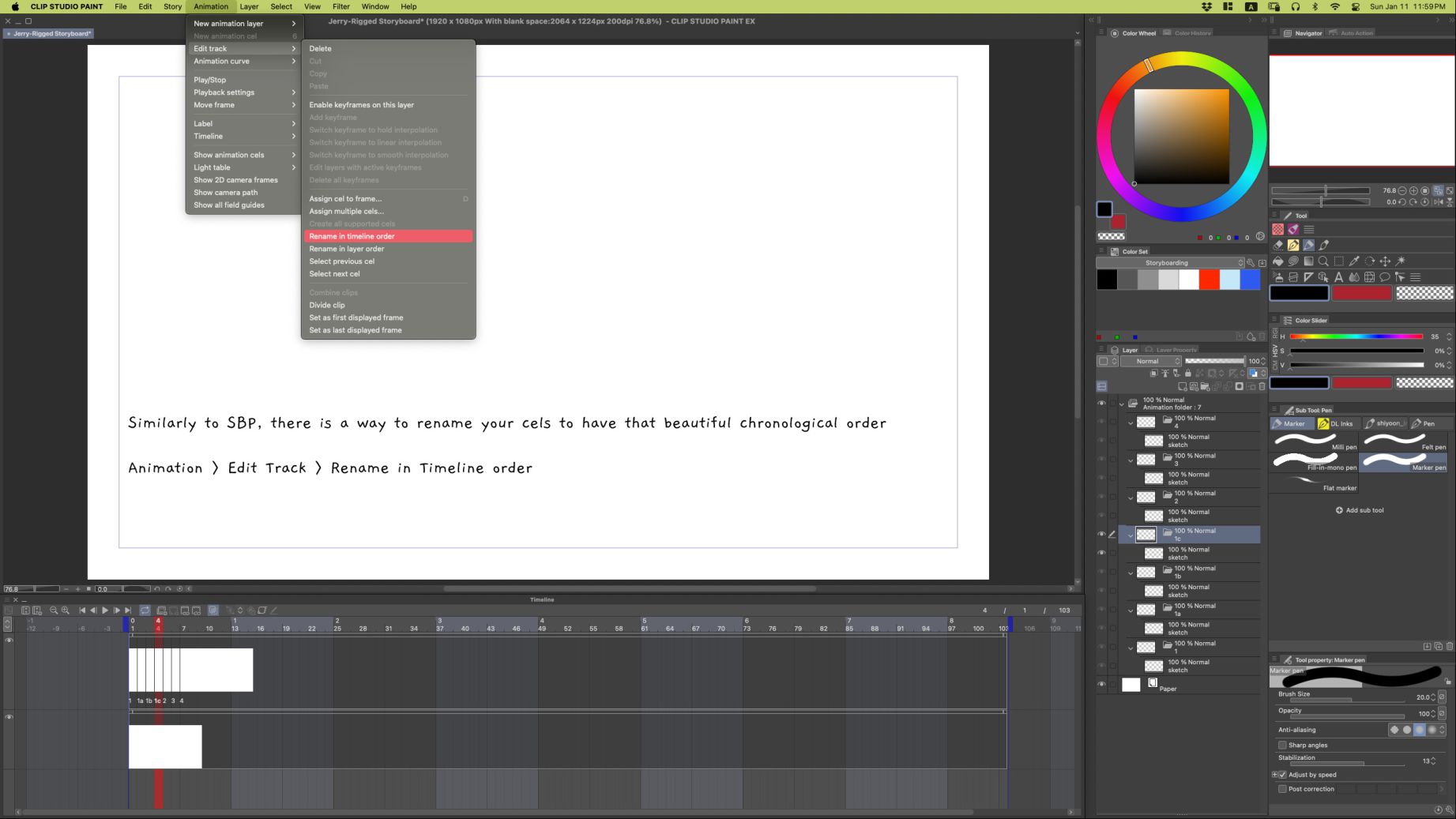The image size is (1456, 819).
Task: Select the Eyedropper tool
Action: [1354, 261]
